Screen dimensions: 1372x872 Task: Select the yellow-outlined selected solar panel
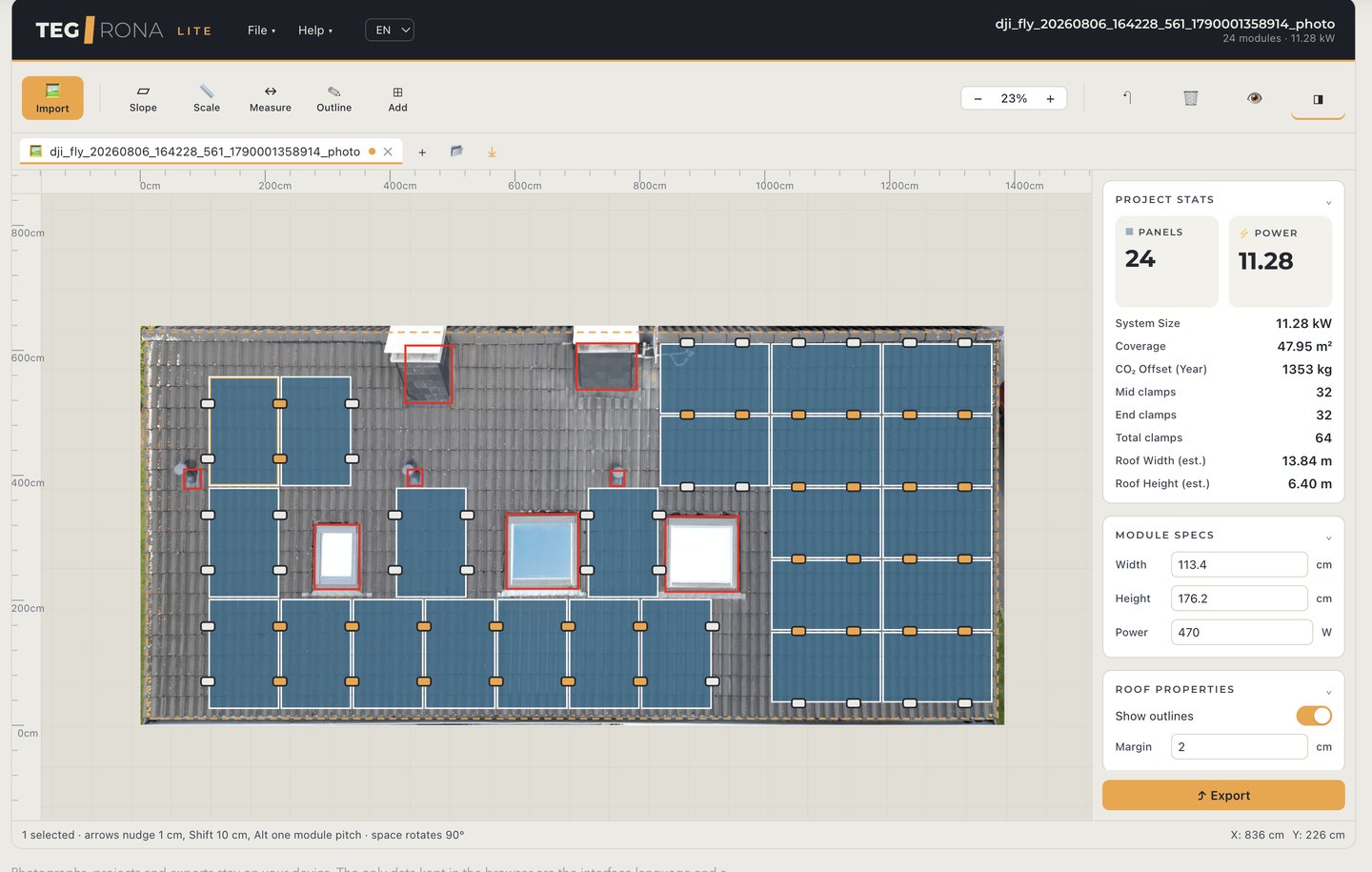click(x=244, y=432)
